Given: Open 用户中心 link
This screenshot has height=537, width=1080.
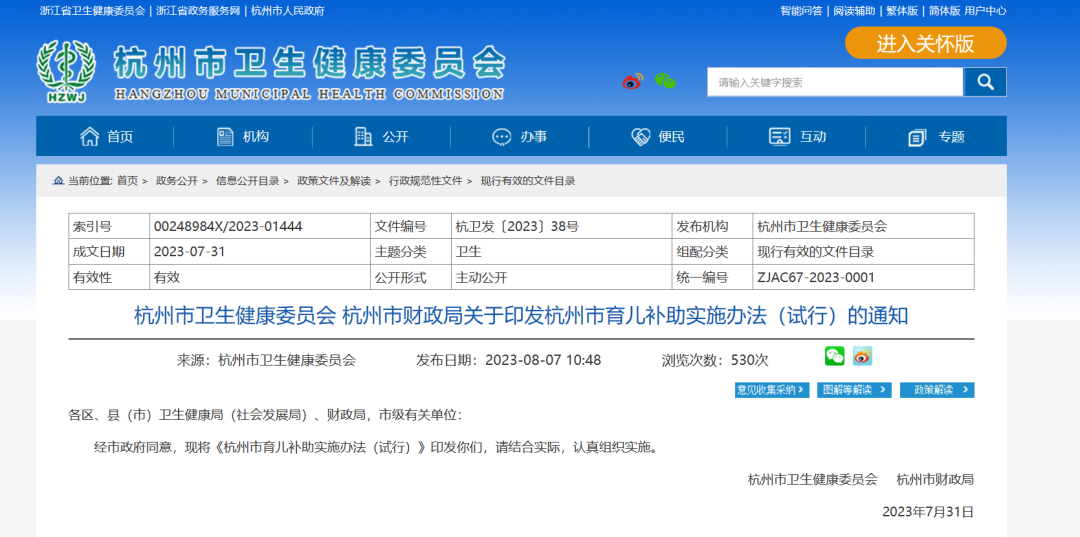Looking at the screenshot, I should (x=986, y=11).
